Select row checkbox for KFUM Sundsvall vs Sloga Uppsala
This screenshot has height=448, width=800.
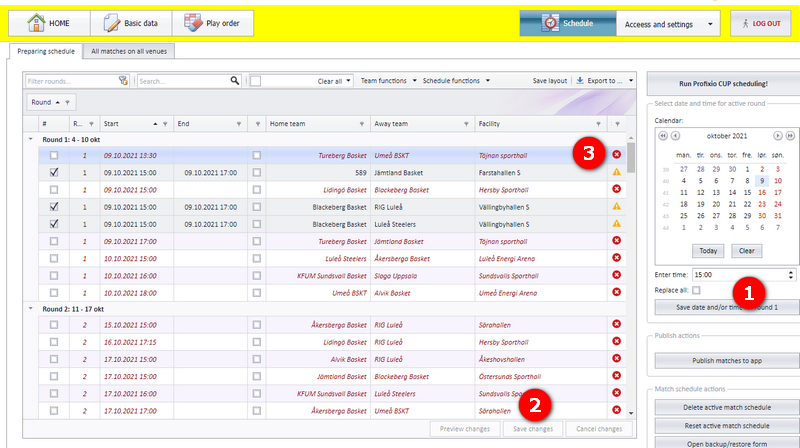[x=54, y=275]
